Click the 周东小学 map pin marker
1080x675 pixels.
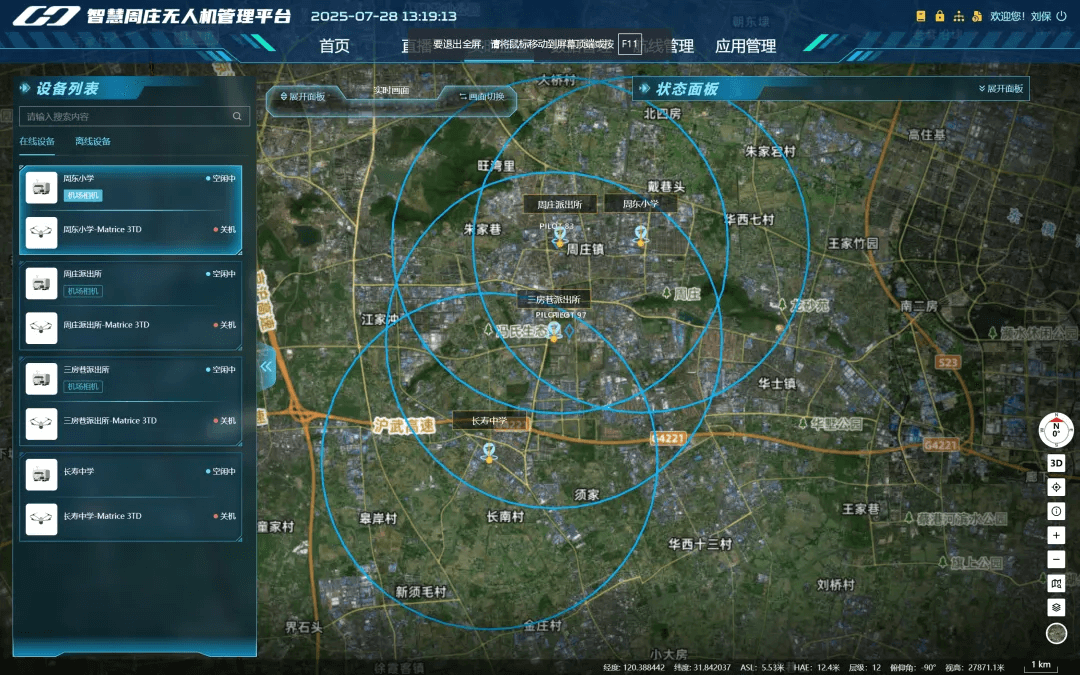point(641,236)
